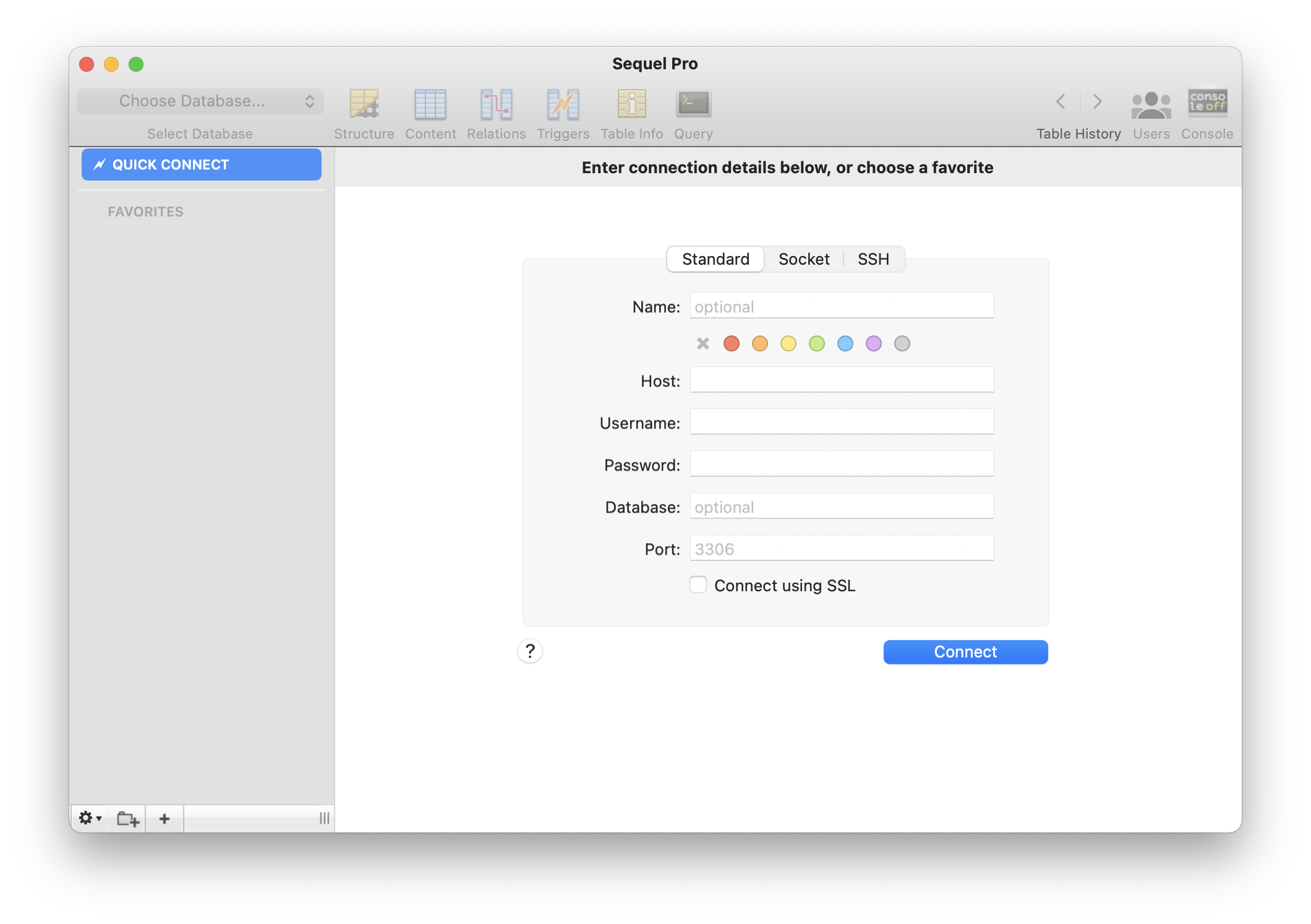Focus the Name input field
This screenshot has width=1311, height=924.
[842, 306]
